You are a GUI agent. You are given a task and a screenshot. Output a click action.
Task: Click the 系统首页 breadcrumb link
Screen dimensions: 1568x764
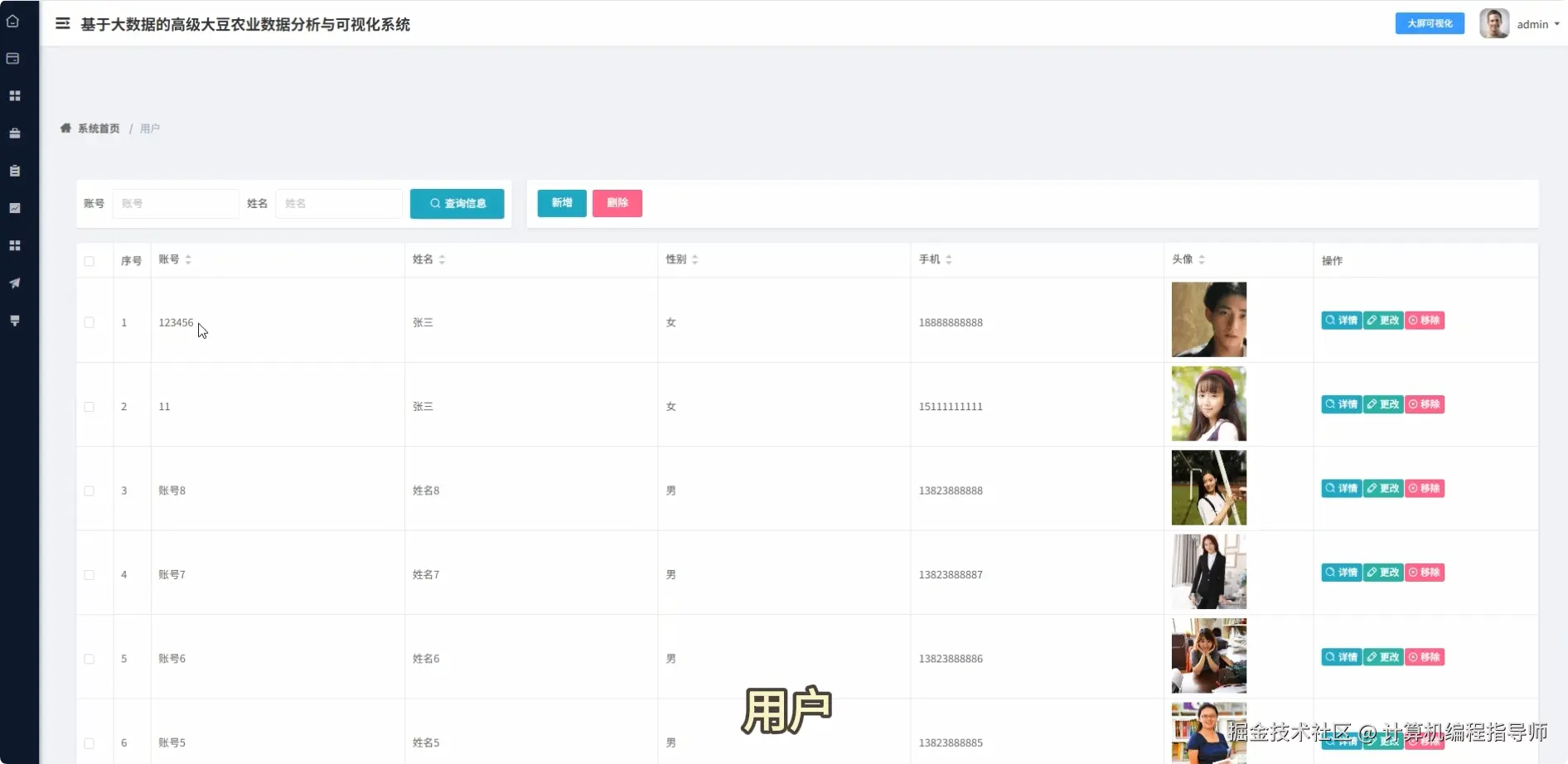pos(99,128)
